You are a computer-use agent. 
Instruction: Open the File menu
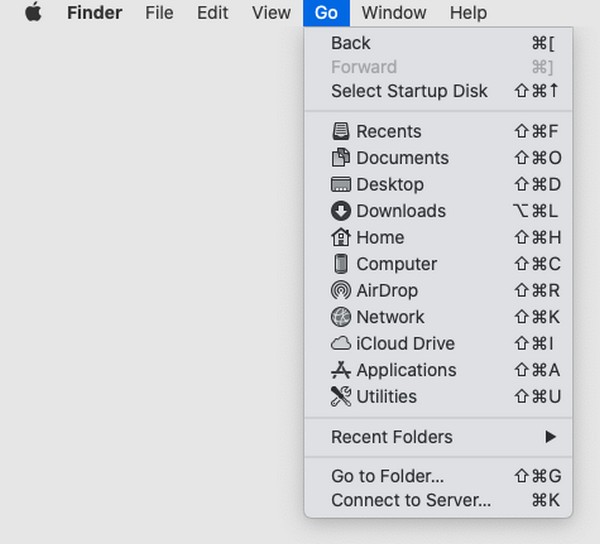tap(159, 13)
